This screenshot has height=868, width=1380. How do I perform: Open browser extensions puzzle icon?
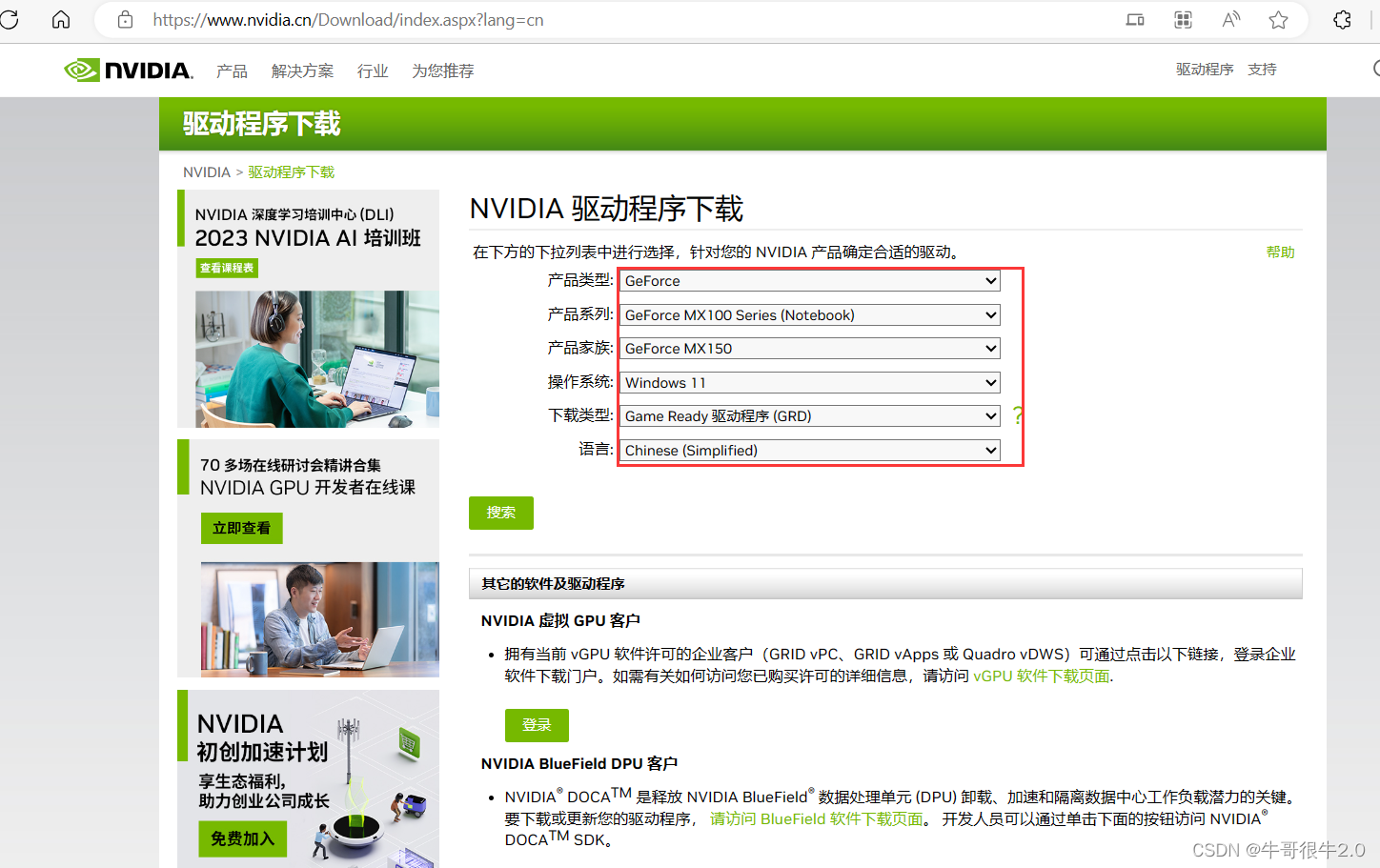(1342, 20)
